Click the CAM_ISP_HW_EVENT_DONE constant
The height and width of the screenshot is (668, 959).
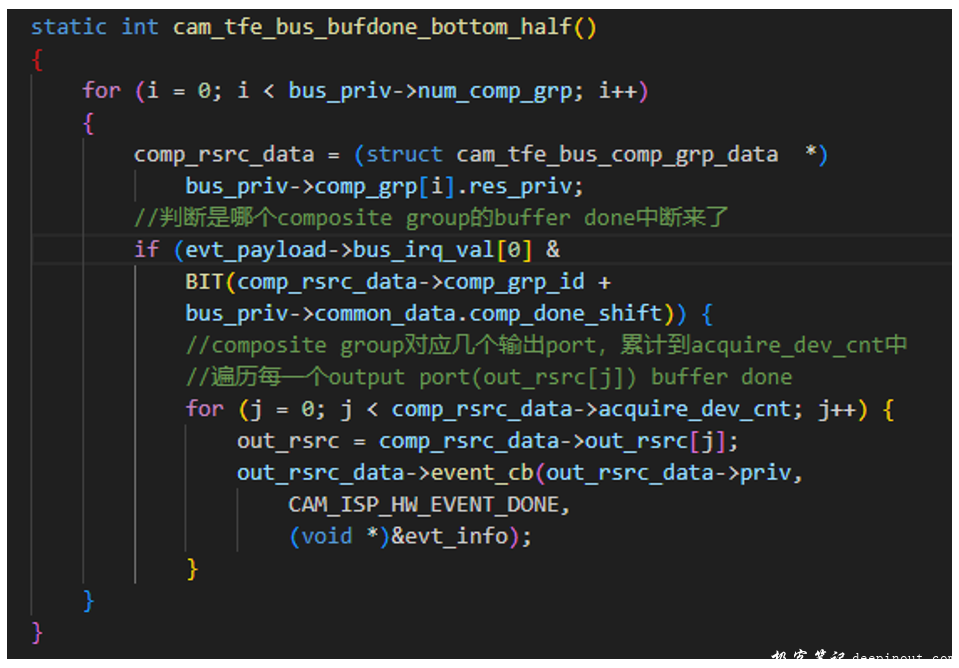click(x=429, y=505)
